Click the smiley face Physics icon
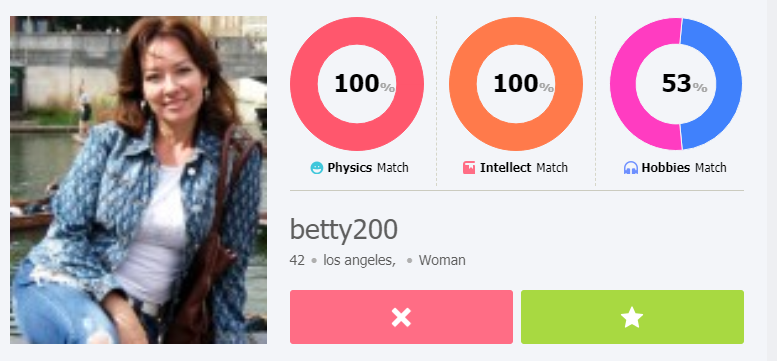 point(317,168)
